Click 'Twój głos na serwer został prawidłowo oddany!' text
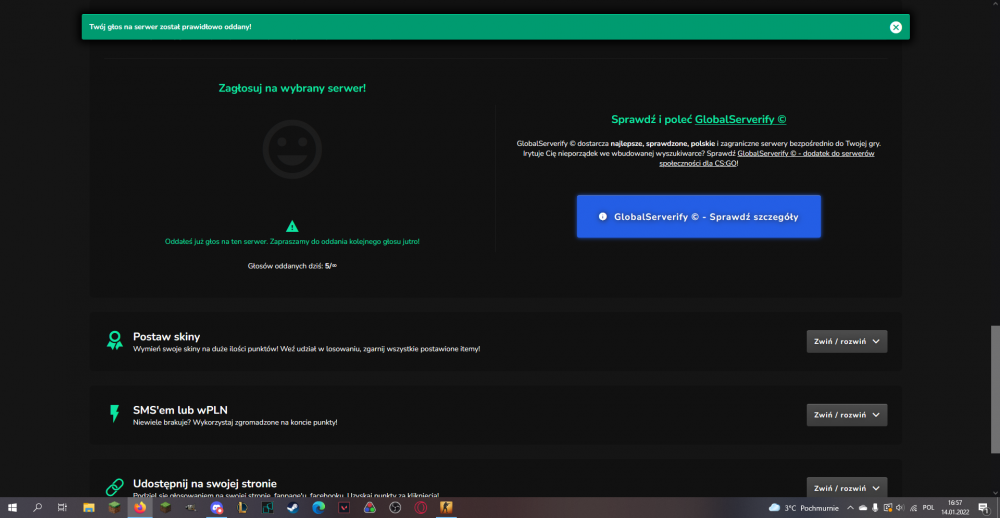 point(172,27)
